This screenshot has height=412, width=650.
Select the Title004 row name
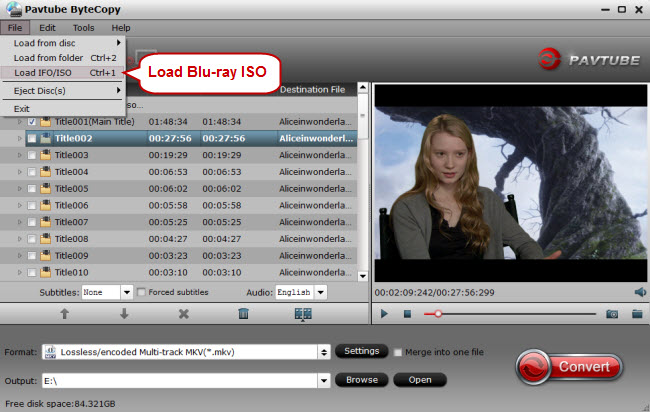pyautogui.click(x=71, y=172)
